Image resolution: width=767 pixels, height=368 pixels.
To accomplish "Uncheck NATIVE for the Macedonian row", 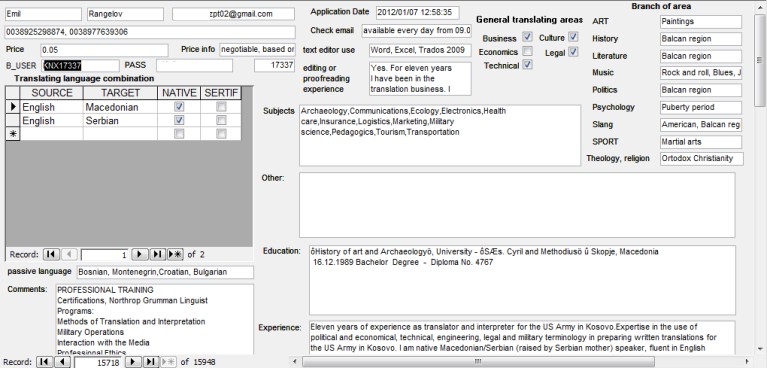I will pos(180,107).
